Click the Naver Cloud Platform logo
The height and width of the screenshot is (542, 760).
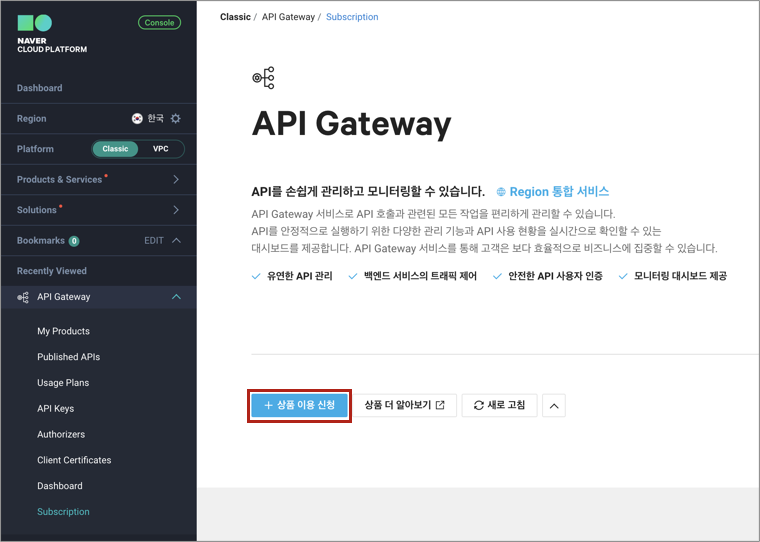point(52,33)
